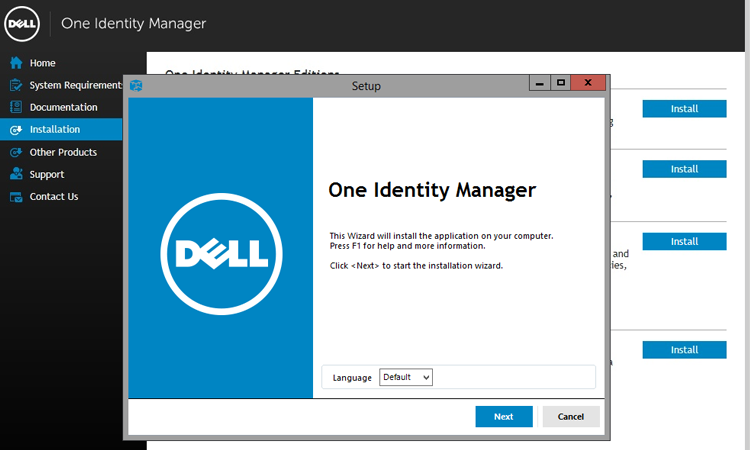
Task: Click the Dell logo in header
Action: pyautogui.click(x=22, y=23)
